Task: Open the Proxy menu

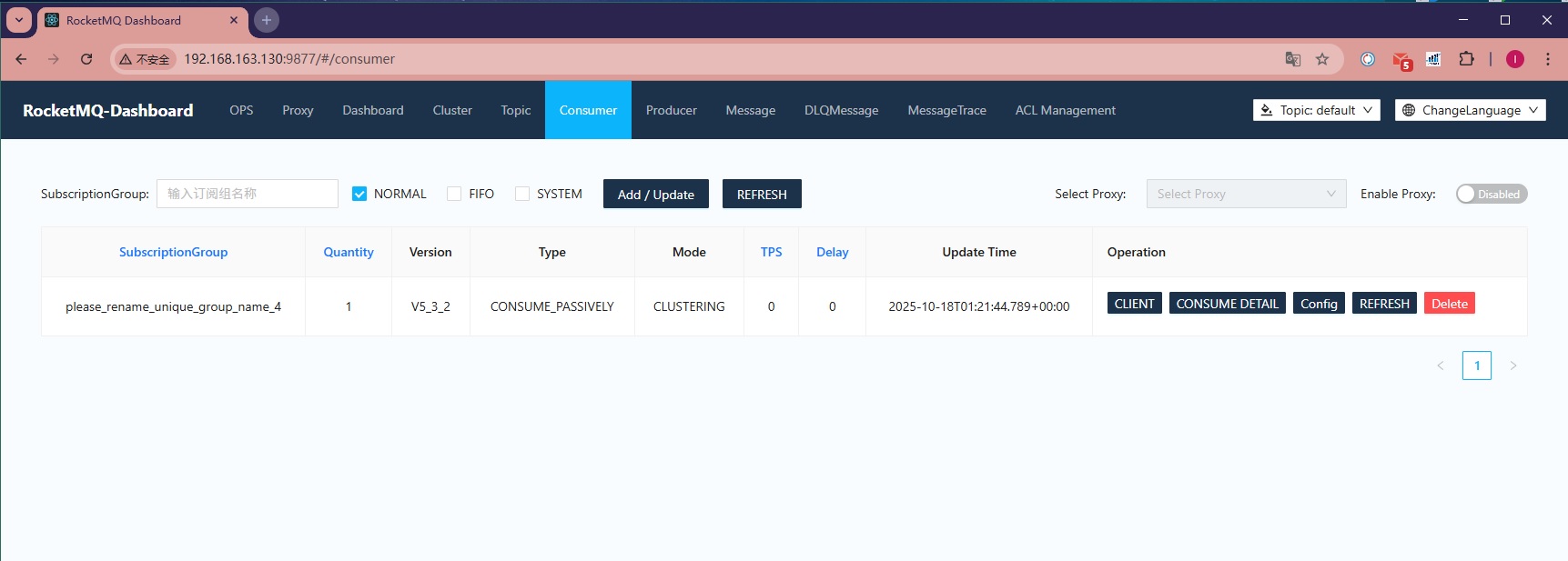Action: coord(298,110)
